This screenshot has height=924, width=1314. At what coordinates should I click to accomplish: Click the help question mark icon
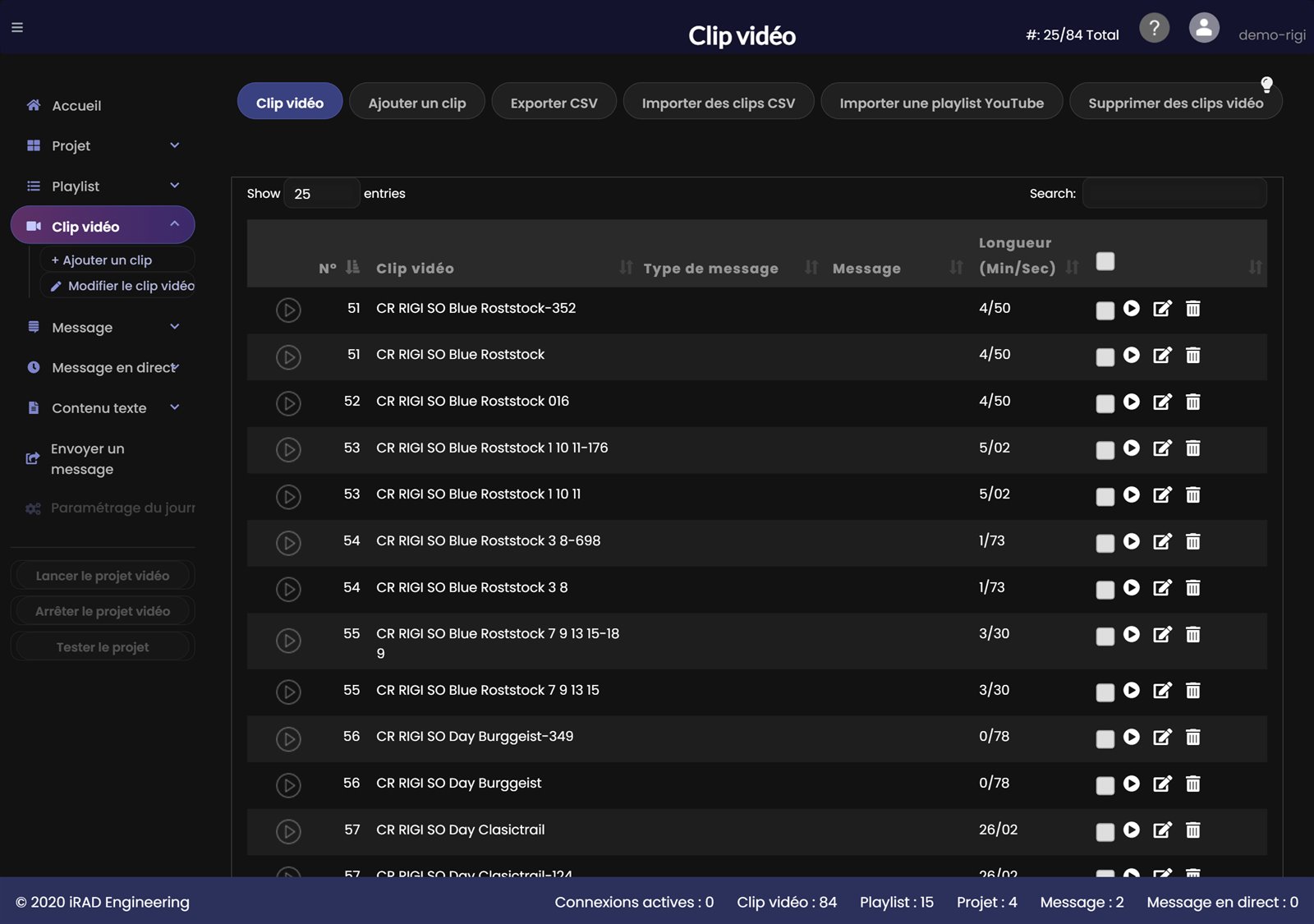click(1154, 28)
